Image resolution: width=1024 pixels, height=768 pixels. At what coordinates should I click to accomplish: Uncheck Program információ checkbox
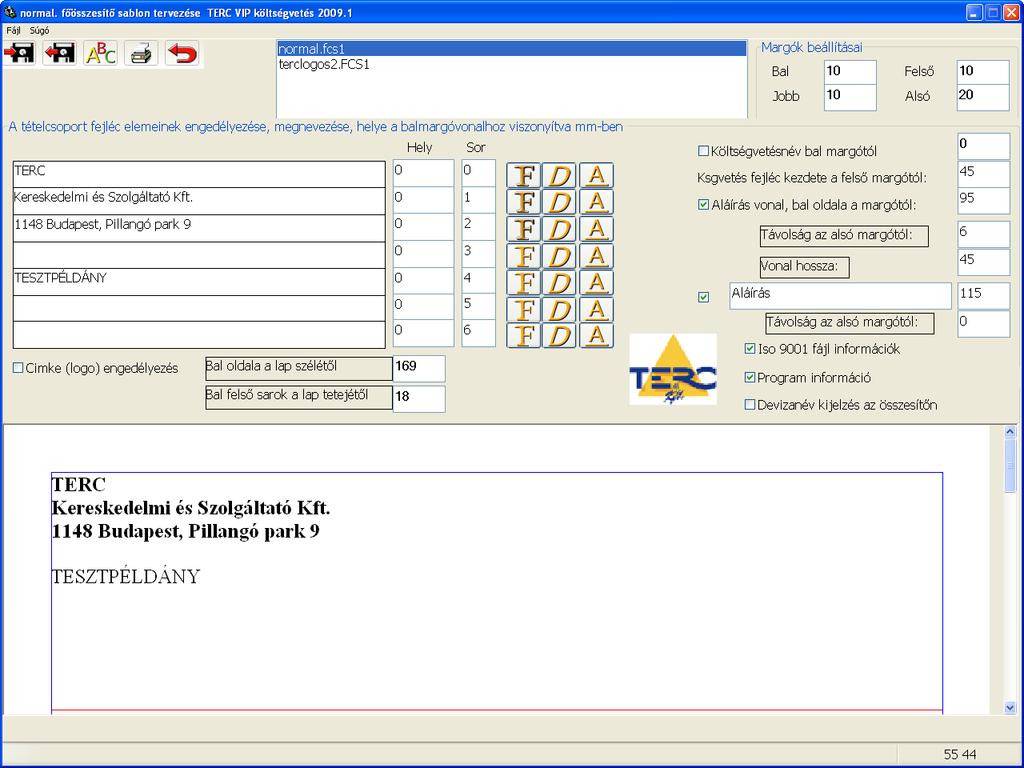point(750,377)
